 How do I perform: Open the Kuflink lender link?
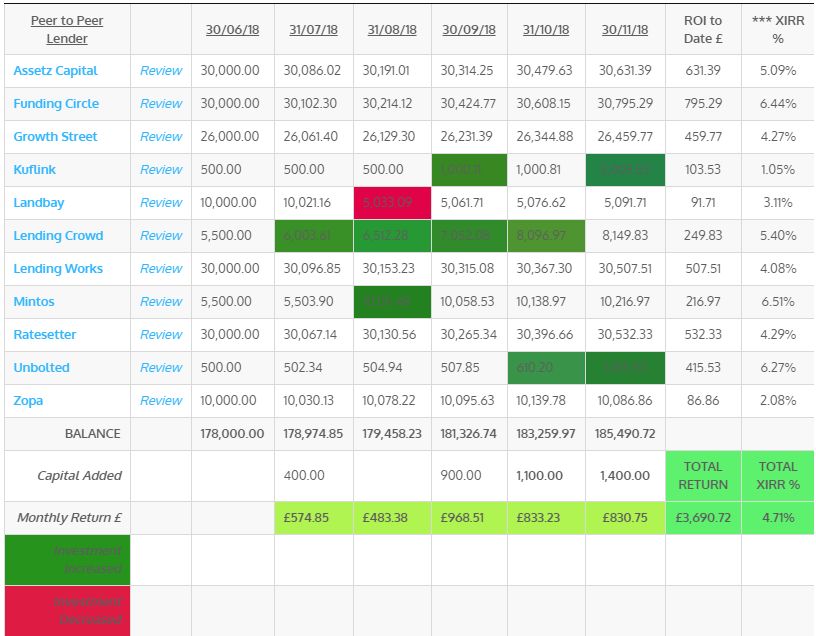point(34,170)
